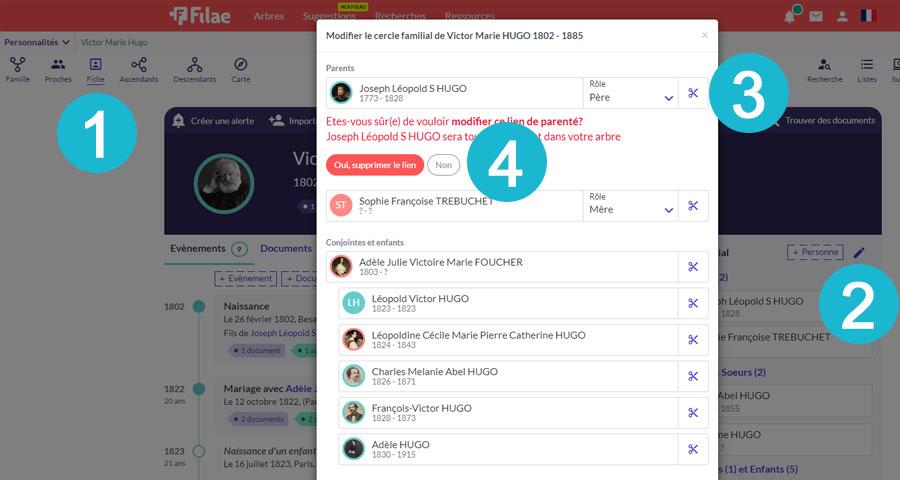Click François-Victor HUGO portrait thumbnail
The image size is (900, 480).
pos(353,412)
